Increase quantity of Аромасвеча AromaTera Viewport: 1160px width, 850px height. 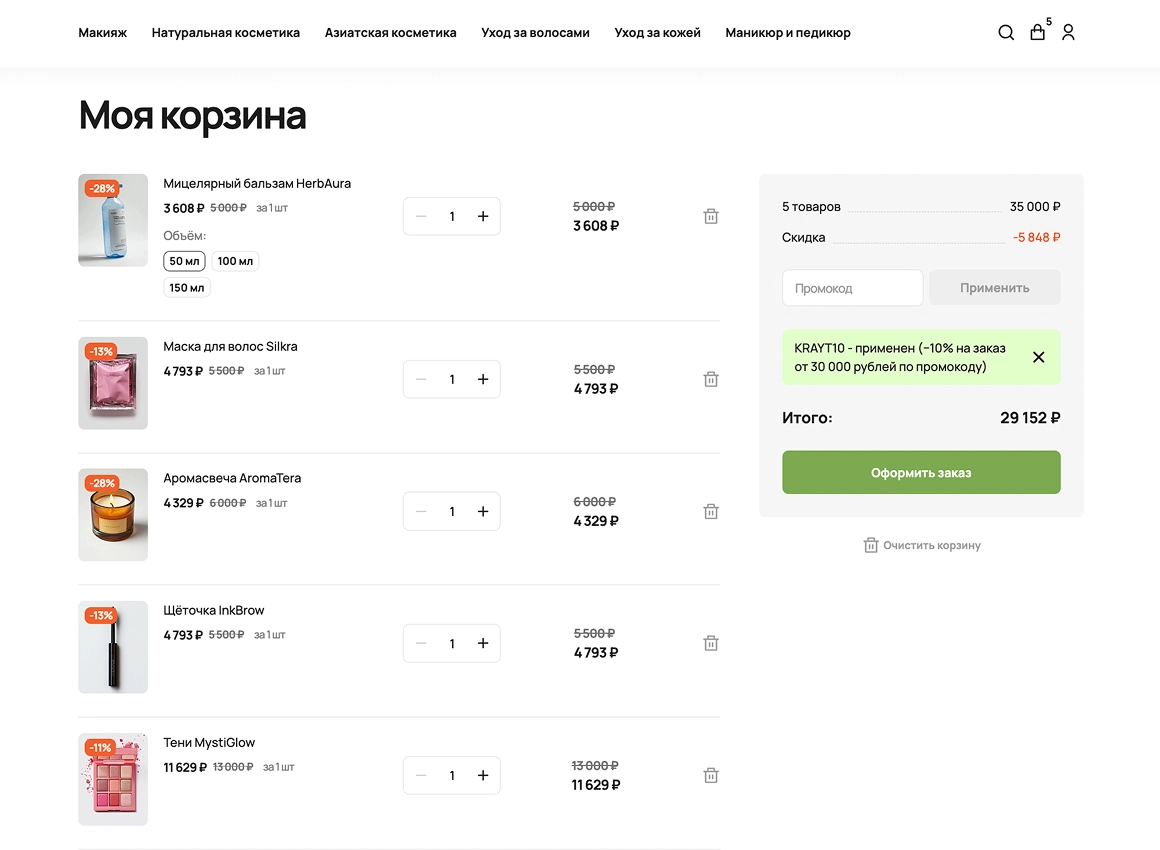pos(482,511)
